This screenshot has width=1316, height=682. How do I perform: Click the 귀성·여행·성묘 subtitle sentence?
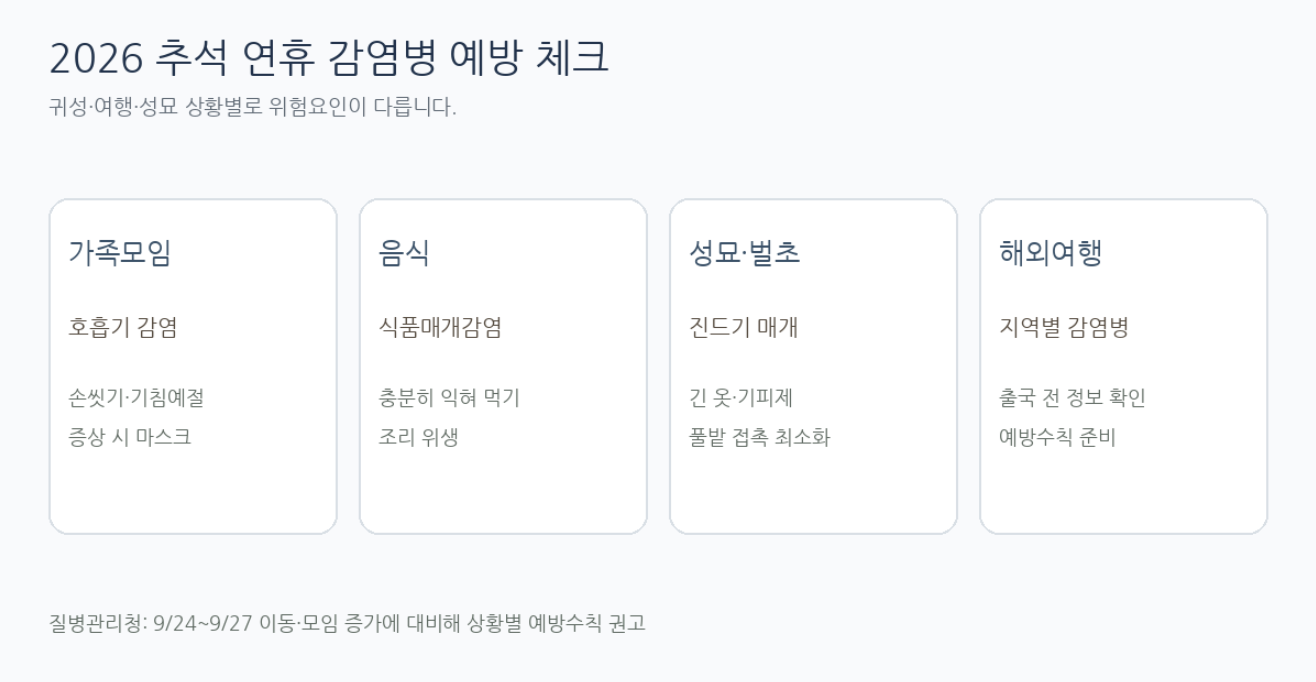click(x=252, y=107)
